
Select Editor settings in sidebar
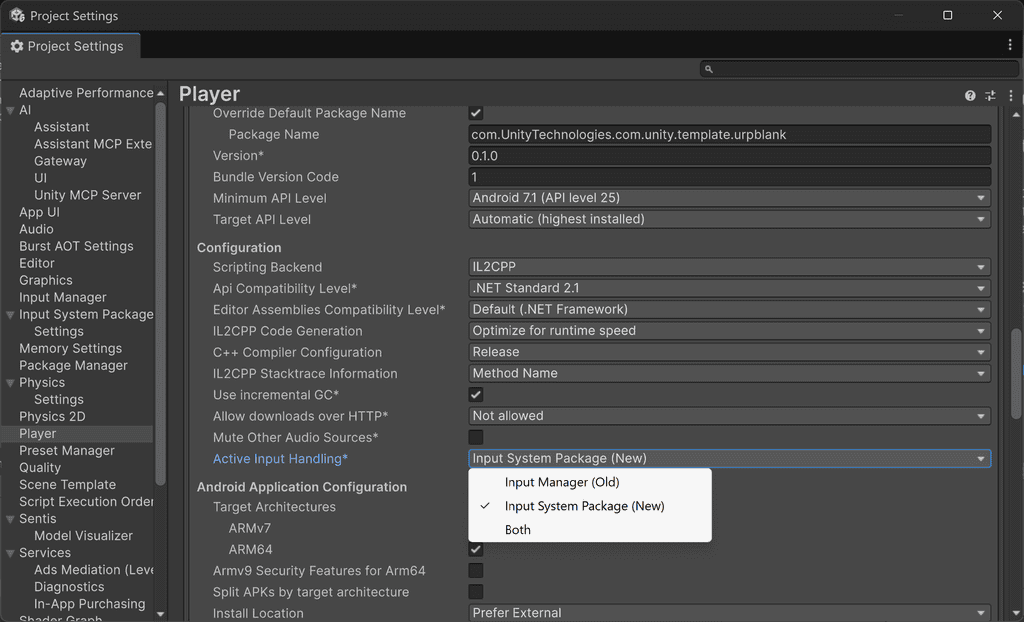pos(37,263)
